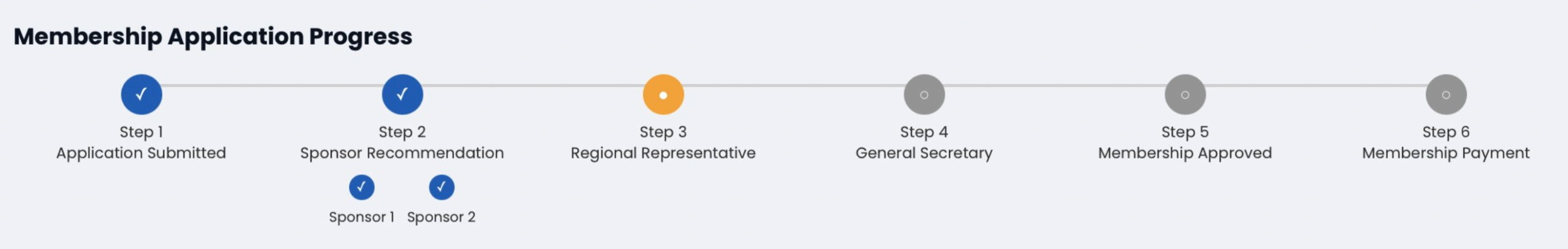
Task: Click progress line between Step 3 and Step 4
Action: [794, 85]
